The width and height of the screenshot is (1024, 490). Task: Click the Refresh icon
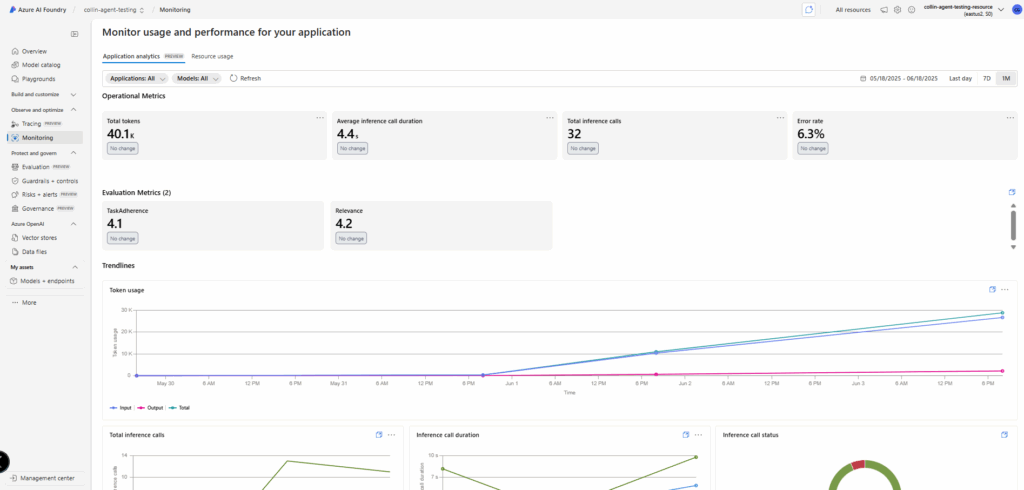click(x=234, y=78)
